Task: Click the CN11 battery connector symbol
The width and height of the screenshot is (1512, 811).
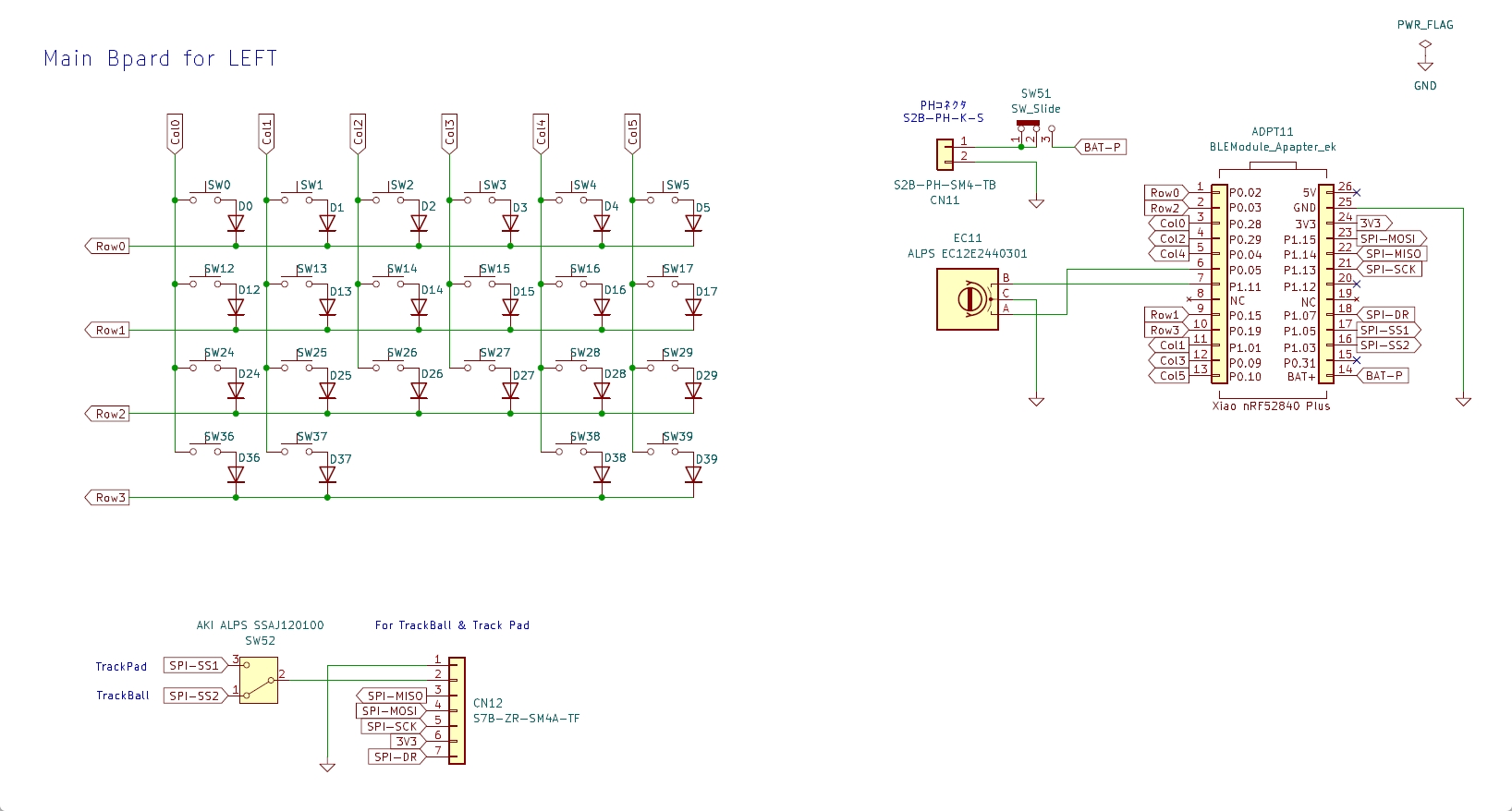Action: click(945, 155)
